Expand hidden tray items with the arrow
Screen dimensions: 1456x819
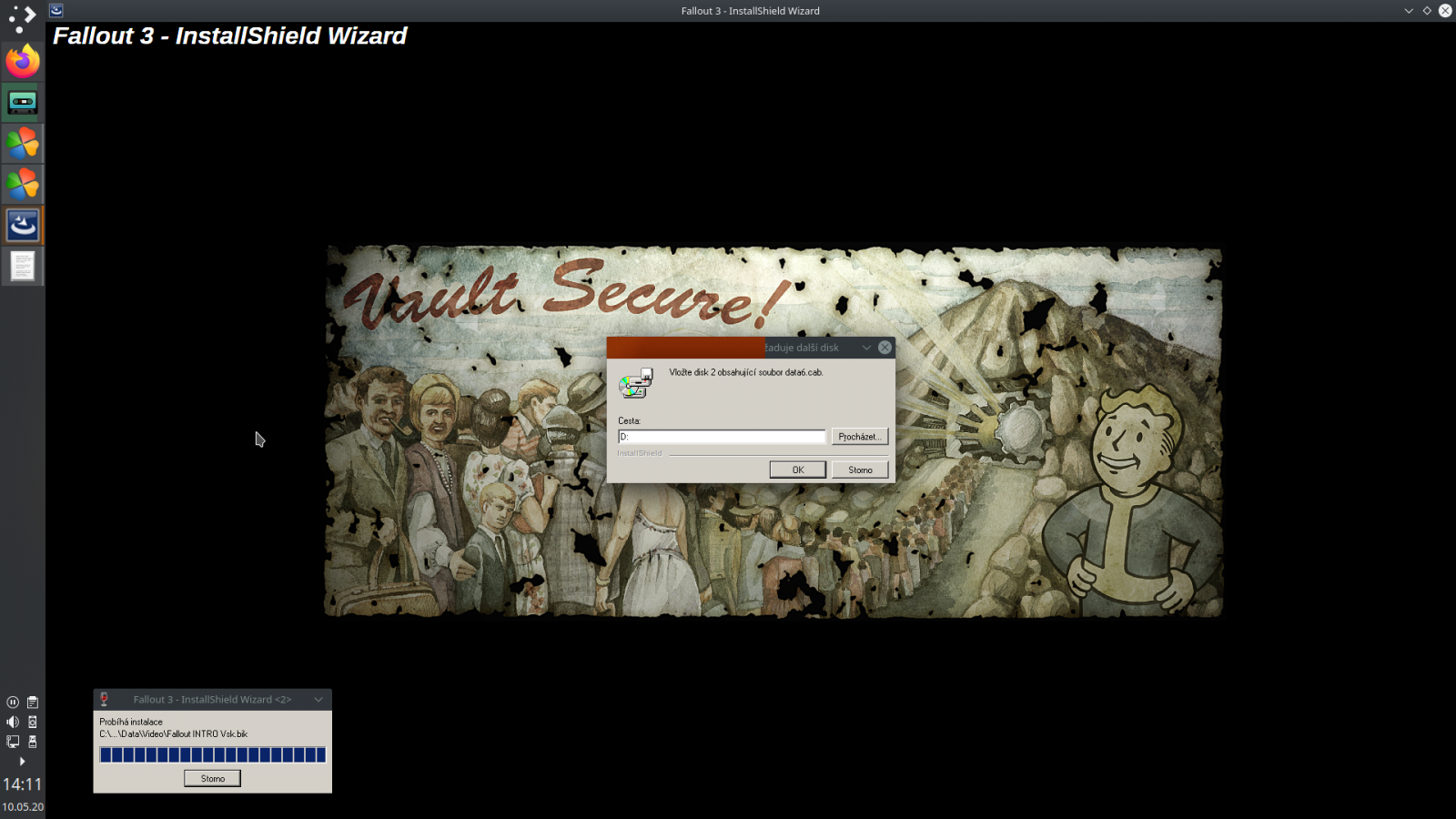23,761
